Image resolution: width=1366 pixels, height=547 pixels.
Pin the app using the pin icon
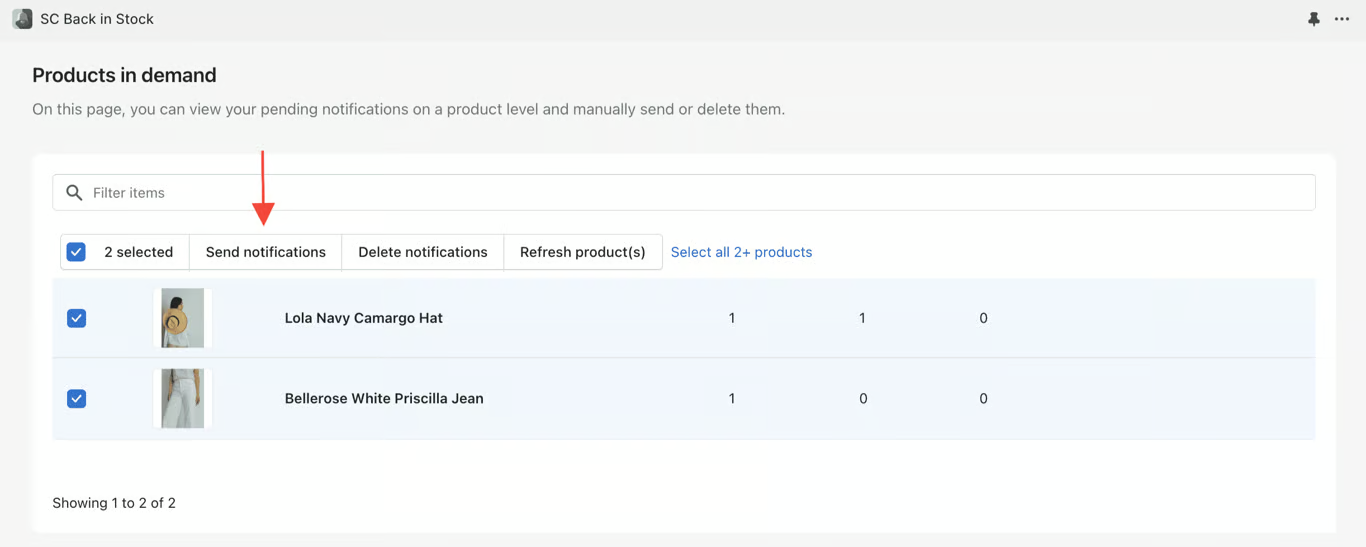pos(1314,19)
